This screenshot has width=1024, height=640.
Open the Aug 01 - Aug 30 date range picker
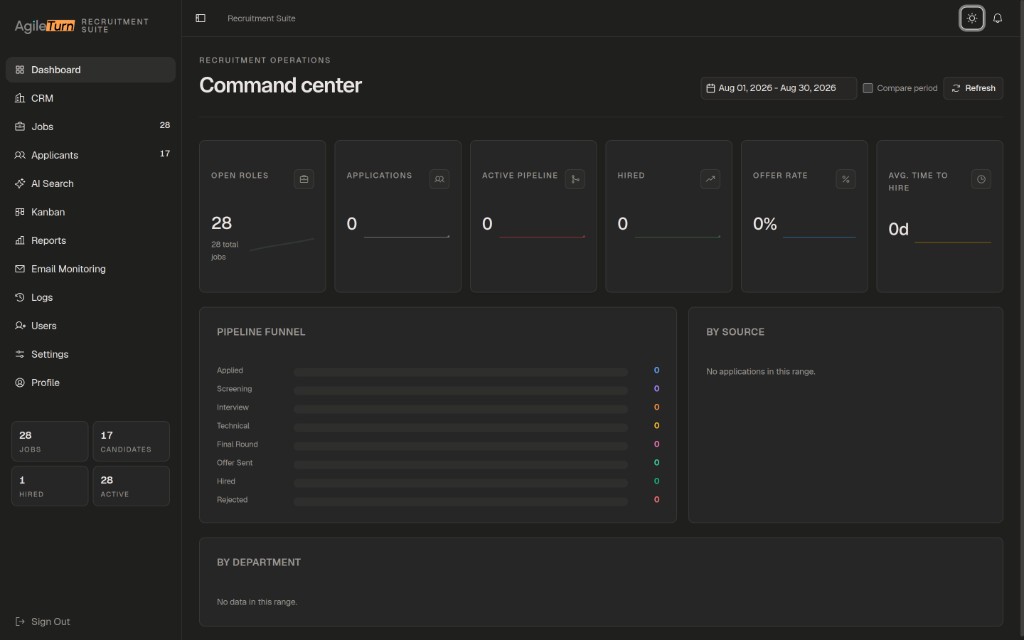778,88
